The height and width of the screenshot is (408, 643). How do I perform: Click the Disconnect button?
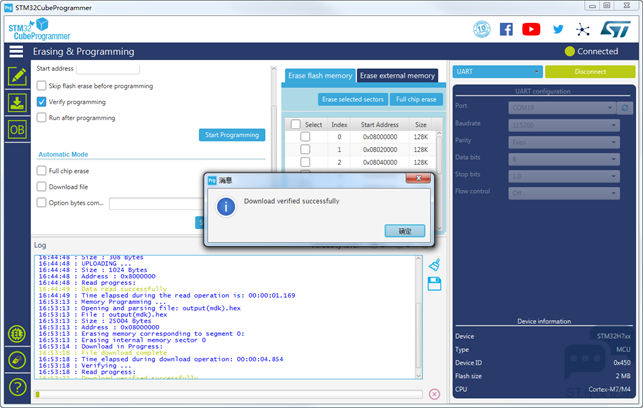pos(590,72)
